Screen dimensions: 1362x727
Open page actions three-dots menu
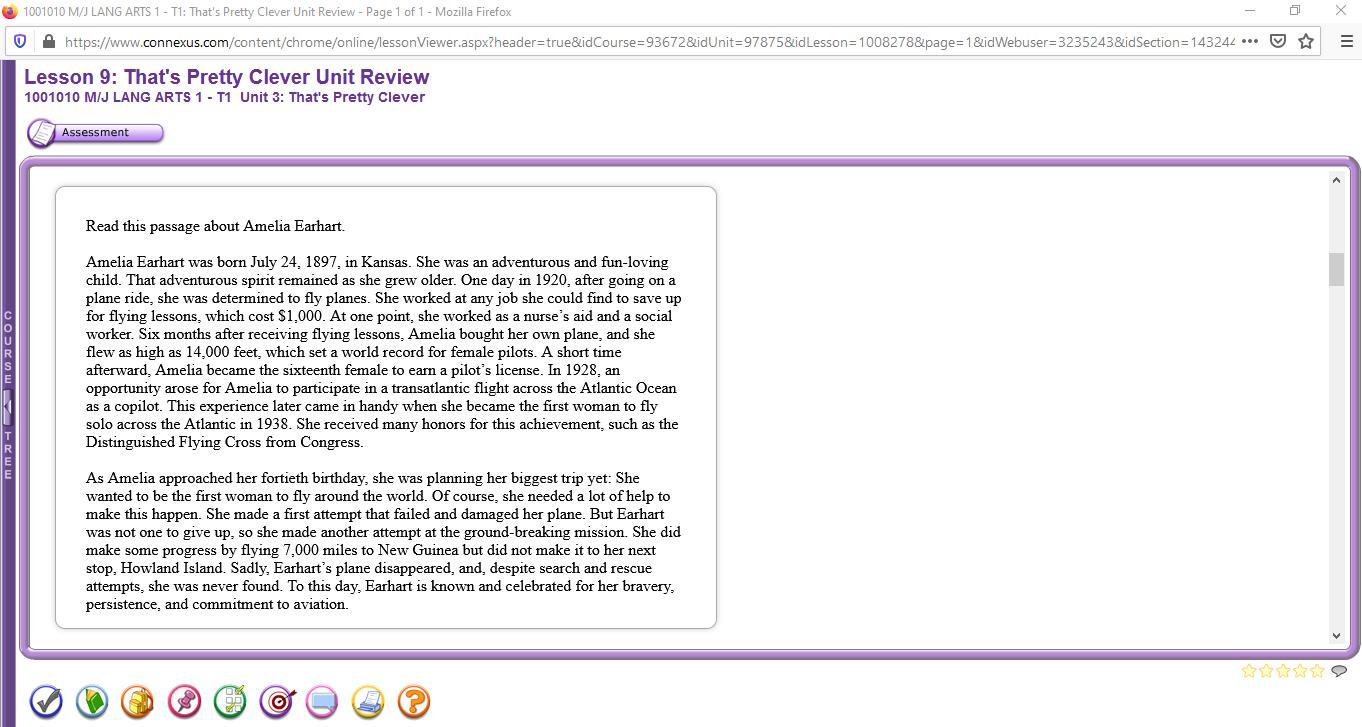coord(1250,41)
